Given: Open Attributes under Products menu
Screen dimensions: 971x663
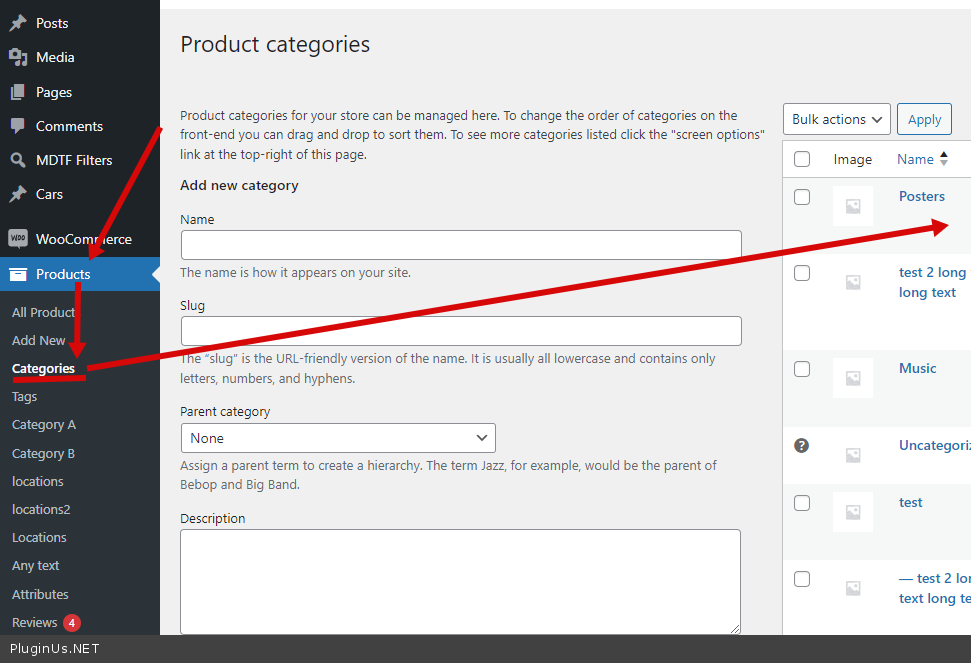Looking at the screenshot, I should point(40,594).
